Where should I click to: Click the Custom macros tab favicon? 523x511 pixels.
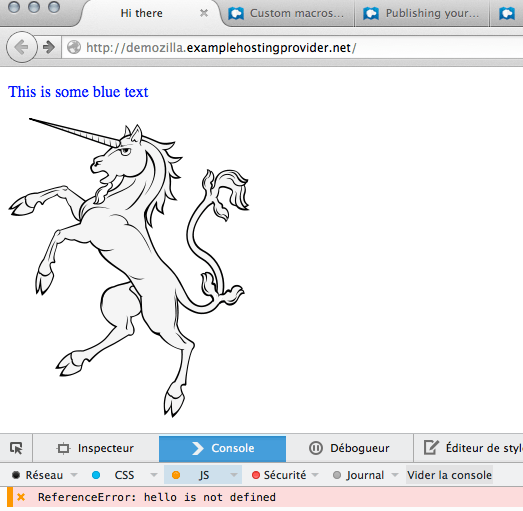pos(236,14)
